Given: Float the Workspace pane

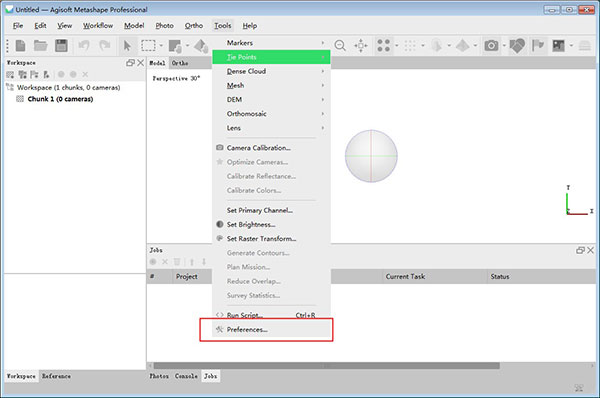Looking at the screenshot, I should coord(130,63).
